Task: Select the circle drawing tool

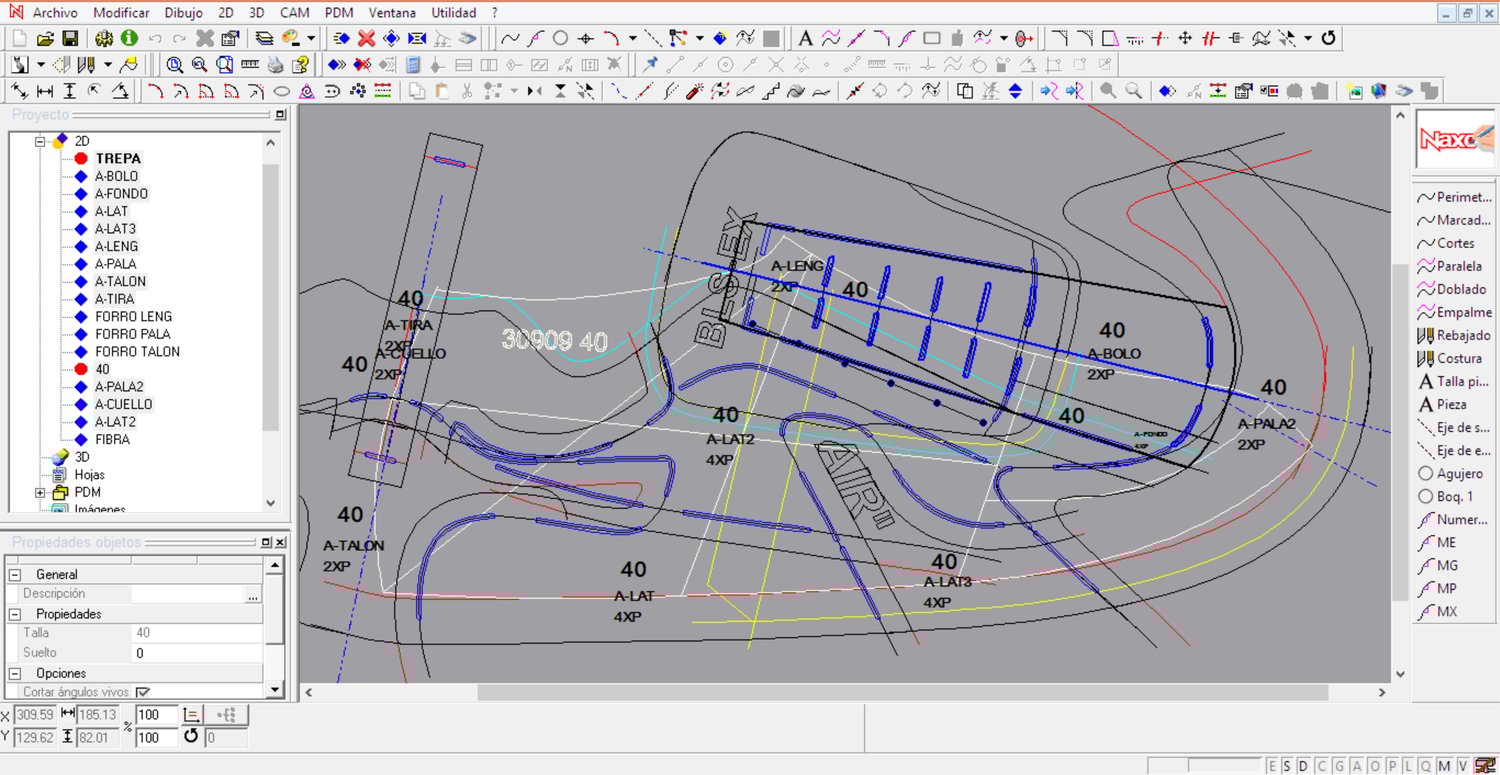Action: 560,39
